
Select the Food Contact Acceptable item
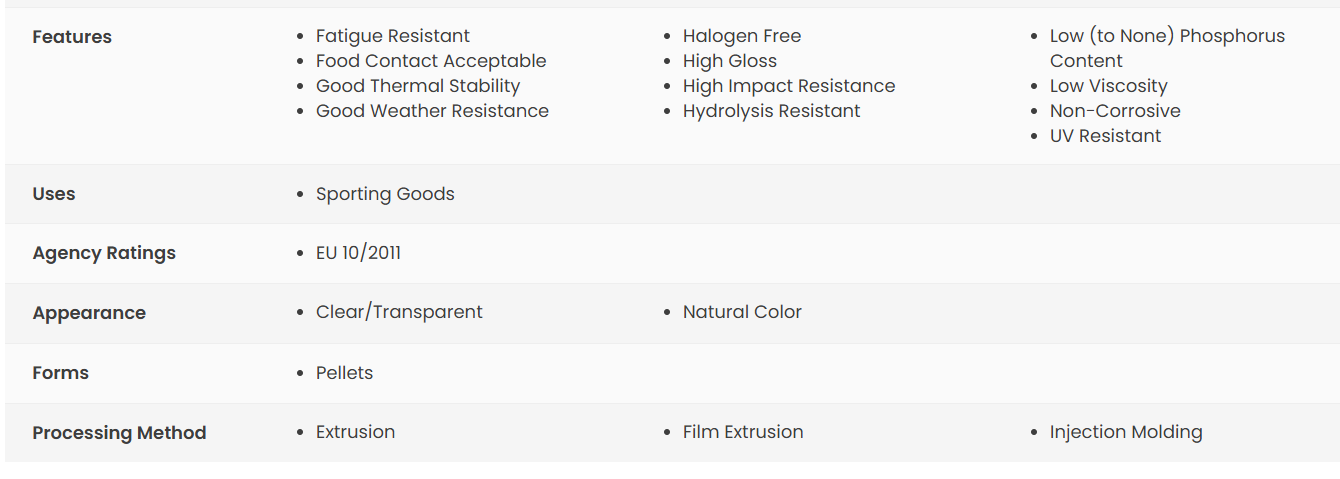click(431, 61)
